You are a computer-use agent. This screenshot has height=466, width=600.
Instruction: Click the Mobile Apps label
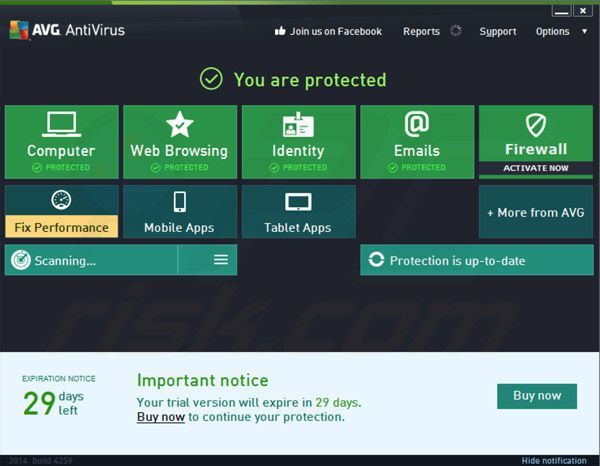179,228
